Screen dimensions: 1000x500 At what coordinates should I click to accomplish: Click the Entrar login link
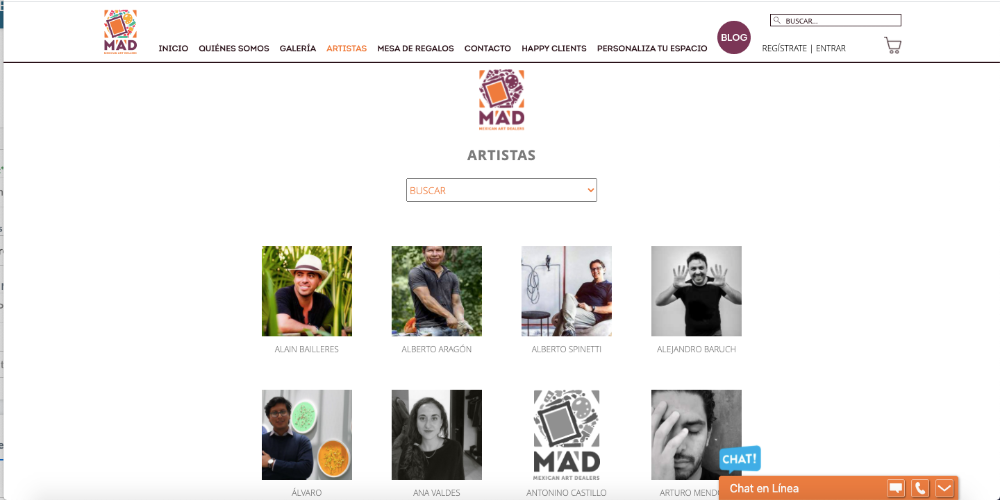(831, 48)
